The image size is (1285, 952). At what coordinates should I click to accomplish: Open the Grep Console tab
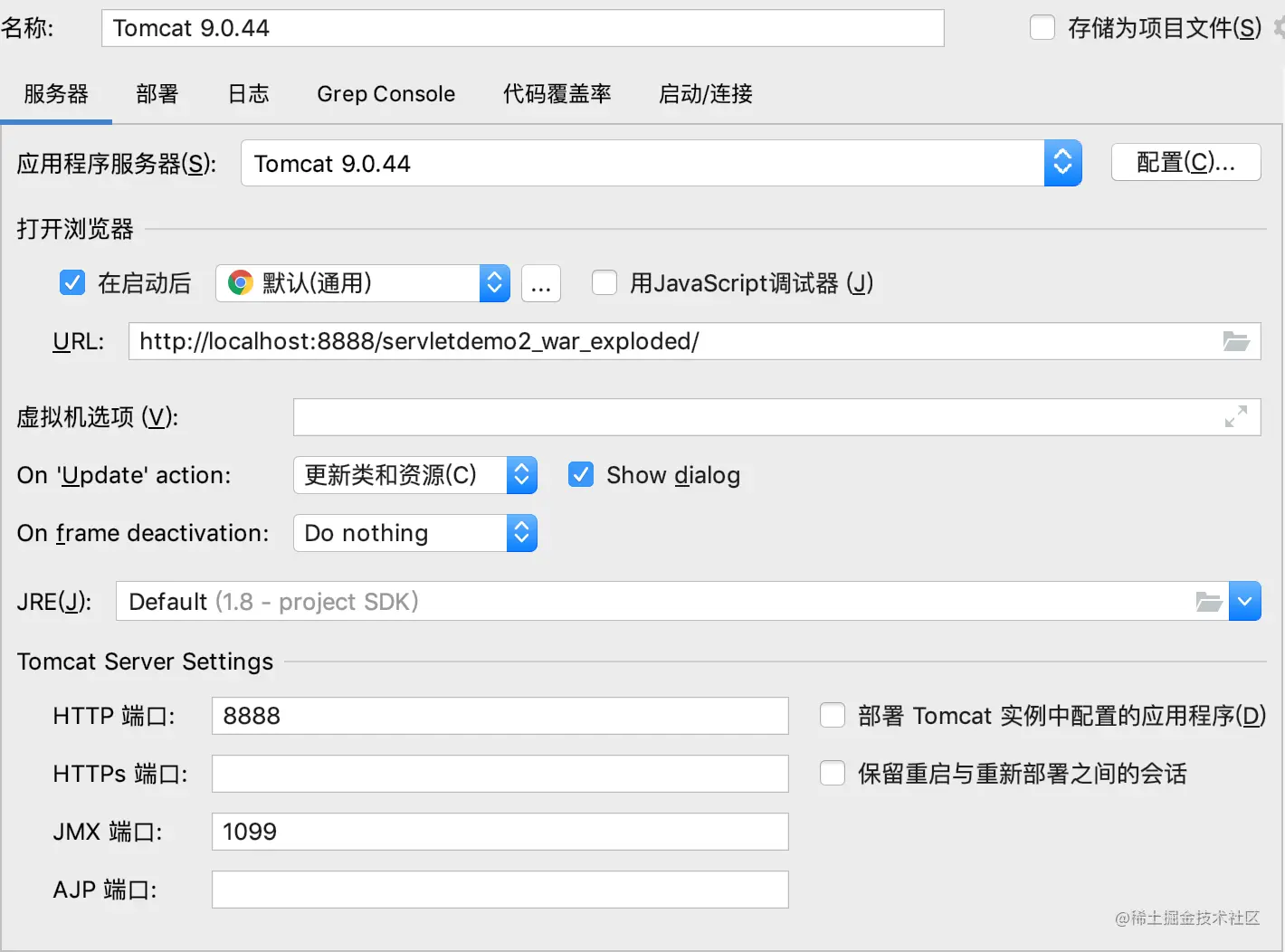[385, 94]
